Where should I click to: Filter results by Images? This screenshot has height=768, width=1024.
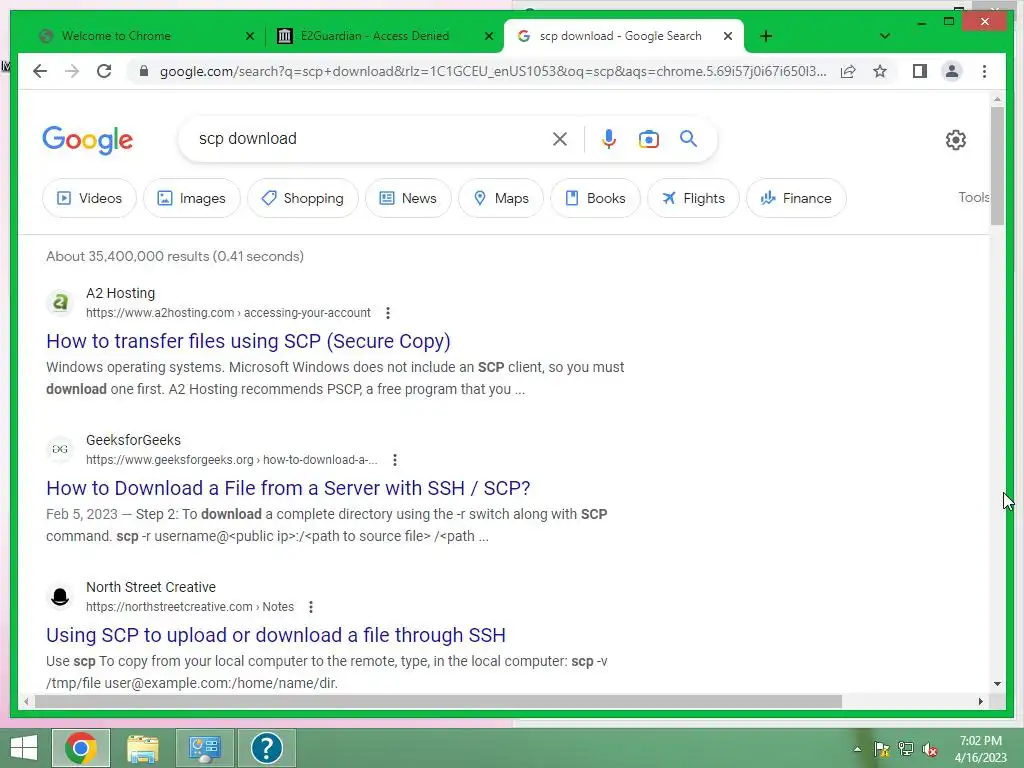point(192,198)
